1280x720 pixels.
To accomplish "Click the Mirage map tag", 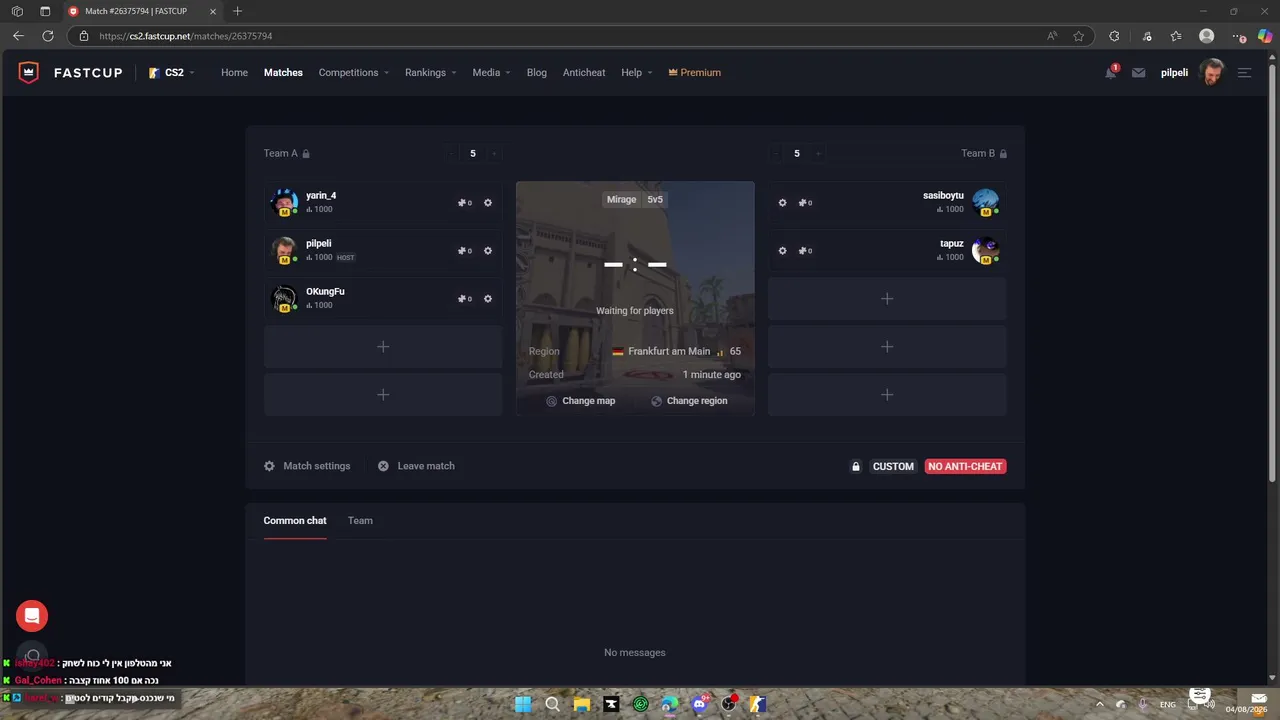I will [621, 199].
